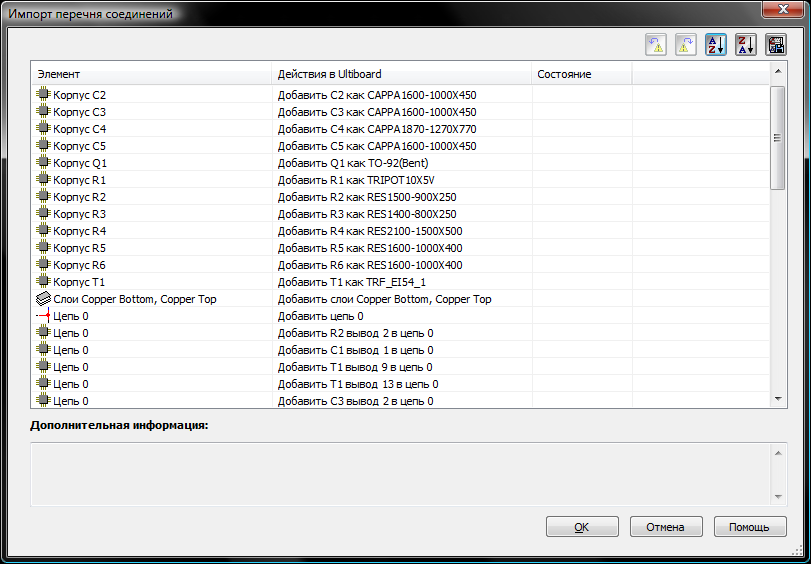The height and width of the screenshot is (564, 811).
Task: Click the list scrollbar up arrow
Action: coord(778,71)
